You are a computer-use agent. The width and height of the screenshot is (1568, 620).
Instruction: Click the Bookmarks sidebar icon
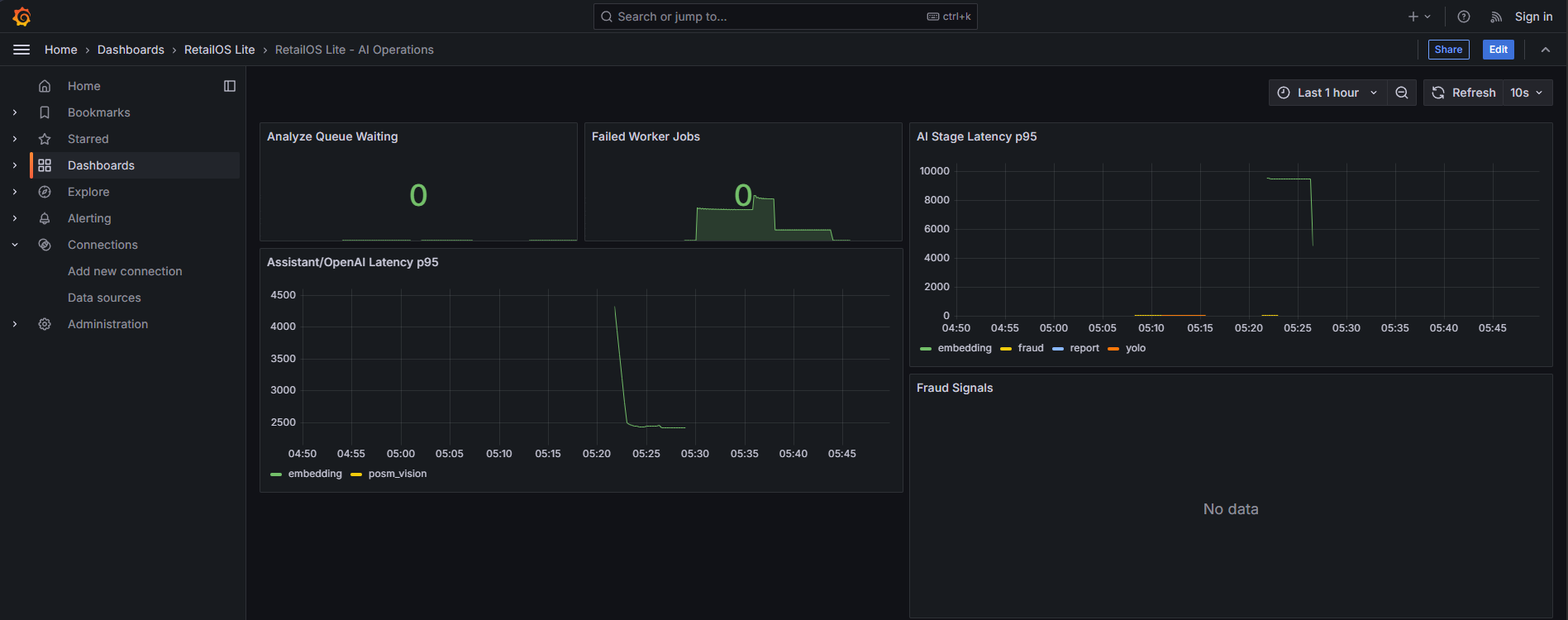[45, 112]
